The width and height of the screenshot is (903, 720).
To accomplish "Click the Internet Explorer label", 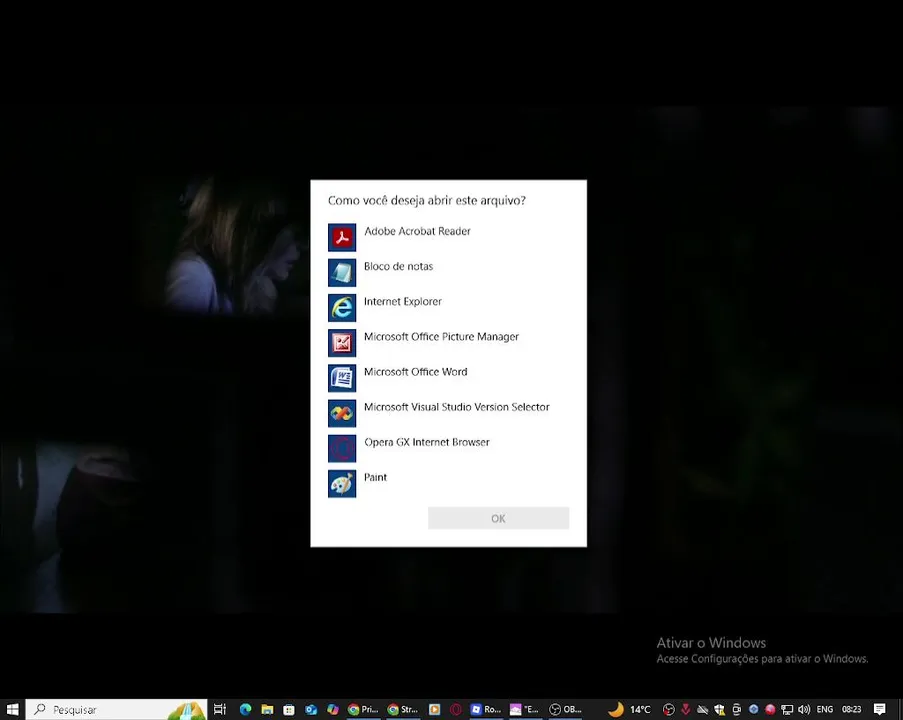I will pos(403,301).
